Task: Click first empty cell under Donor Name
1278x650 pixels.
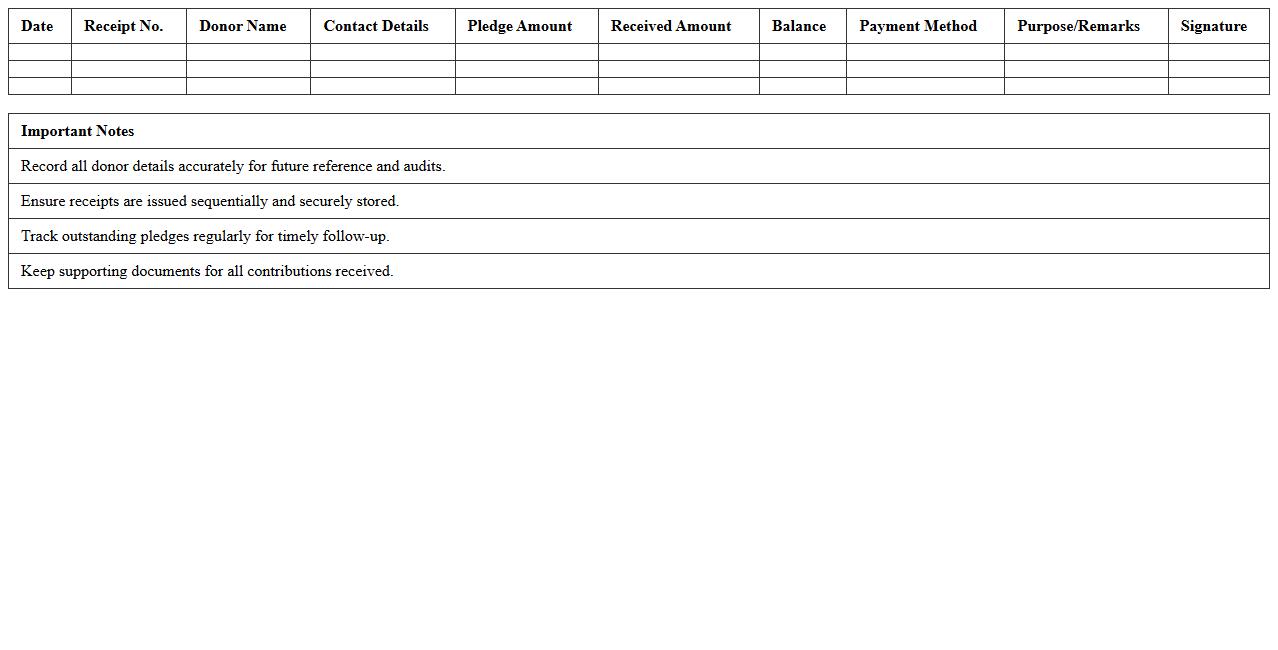Action: (248, 52)
